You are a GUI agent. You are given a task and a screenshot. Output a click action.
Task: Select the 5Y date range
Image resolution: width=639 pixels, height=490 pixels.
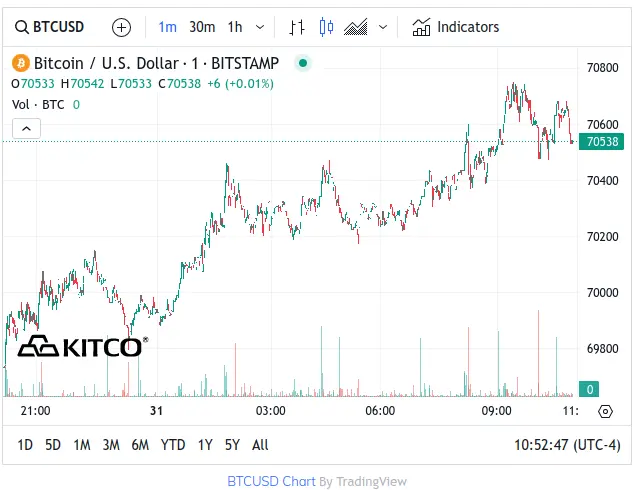232,445
